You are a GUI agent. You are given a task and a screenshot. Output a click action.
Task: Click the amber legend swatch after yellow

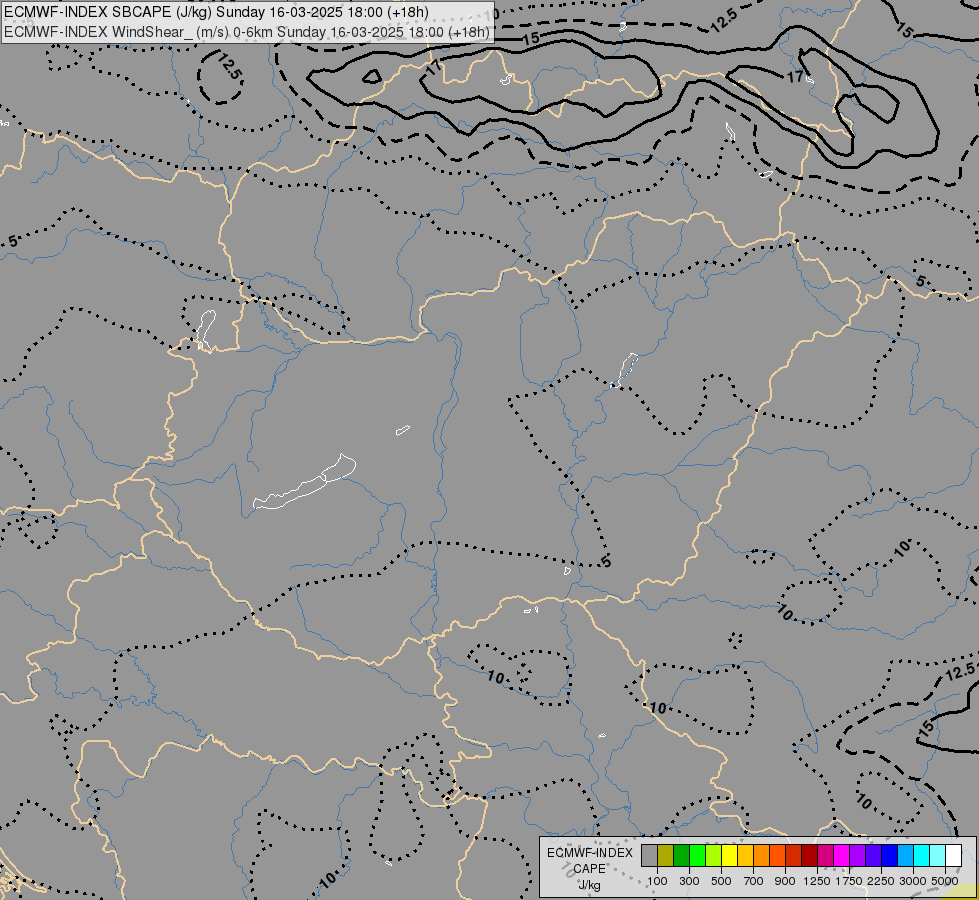coord(745,856)
